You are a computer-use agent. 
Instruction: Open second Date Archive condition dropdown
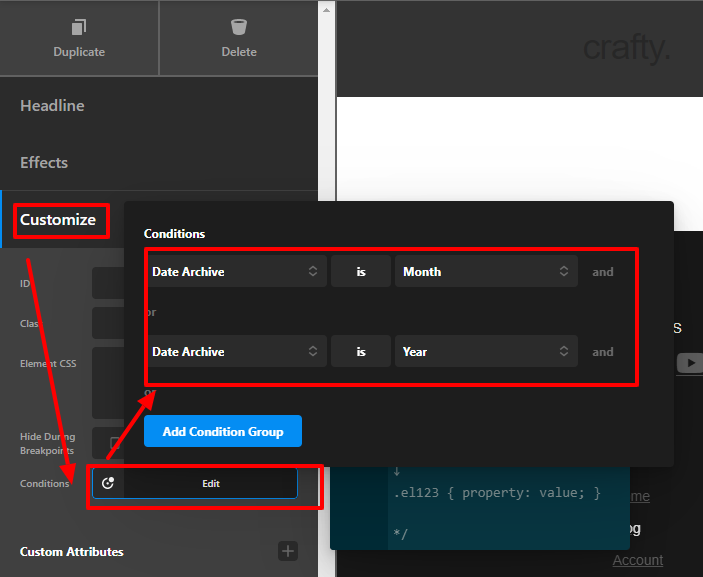235,352
